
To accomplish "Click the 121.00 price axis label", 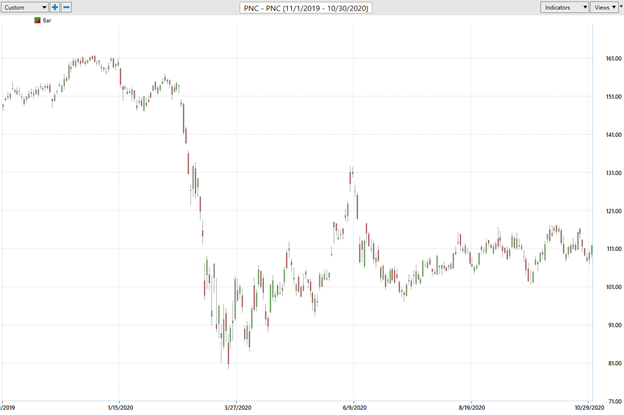I will pyautogui.click(x=613, y=211).
